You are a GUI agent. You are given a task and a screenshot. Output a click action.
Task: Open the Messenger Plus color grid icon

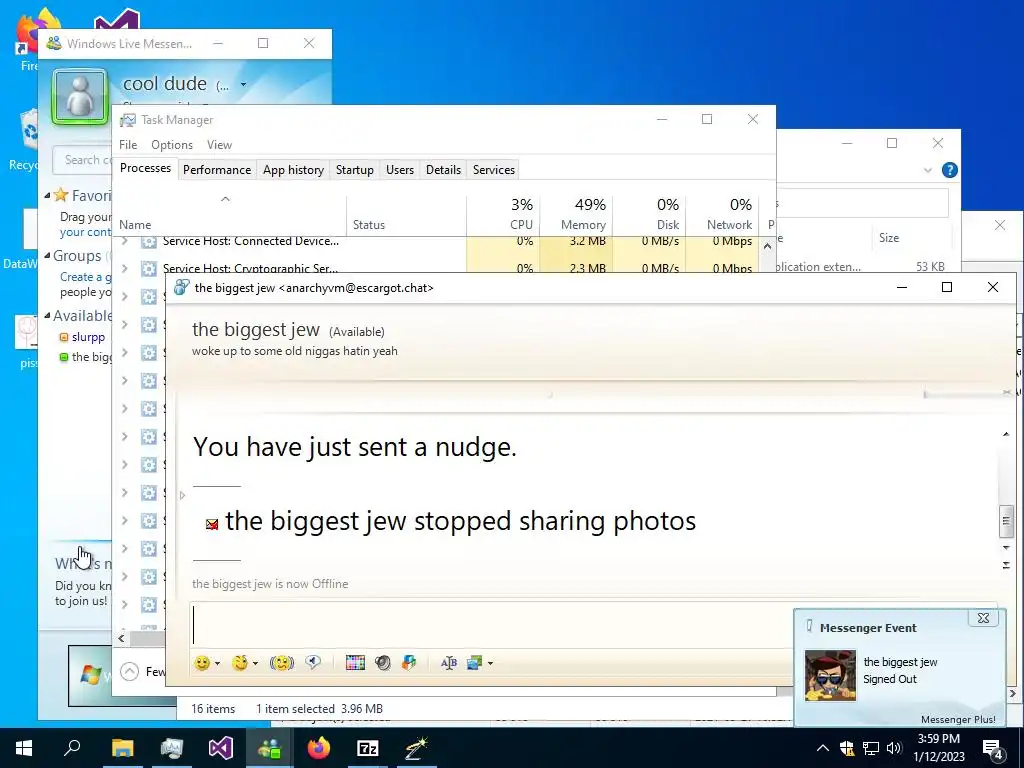pos(355,663)
